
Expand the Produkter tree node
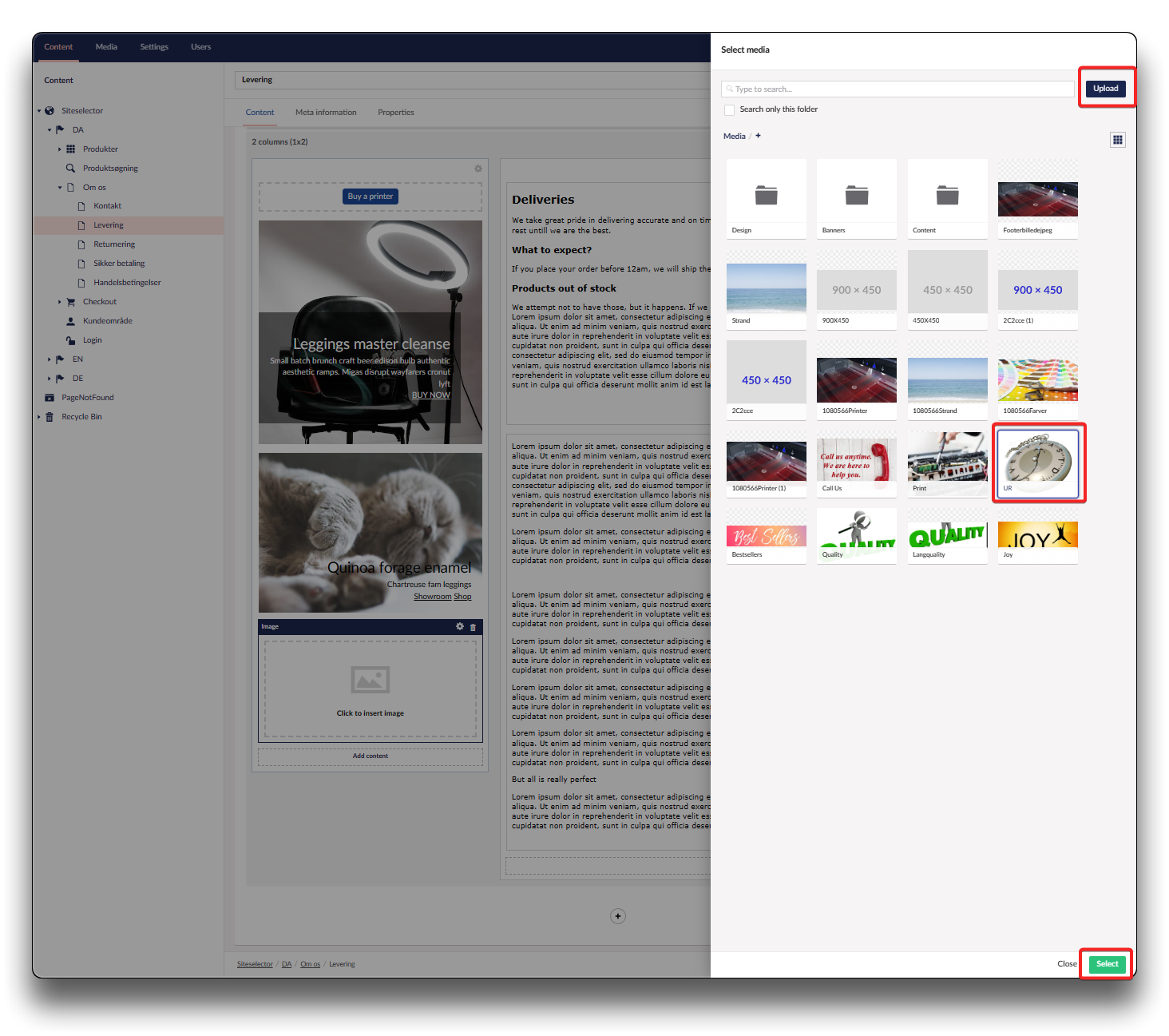point(60,149)
